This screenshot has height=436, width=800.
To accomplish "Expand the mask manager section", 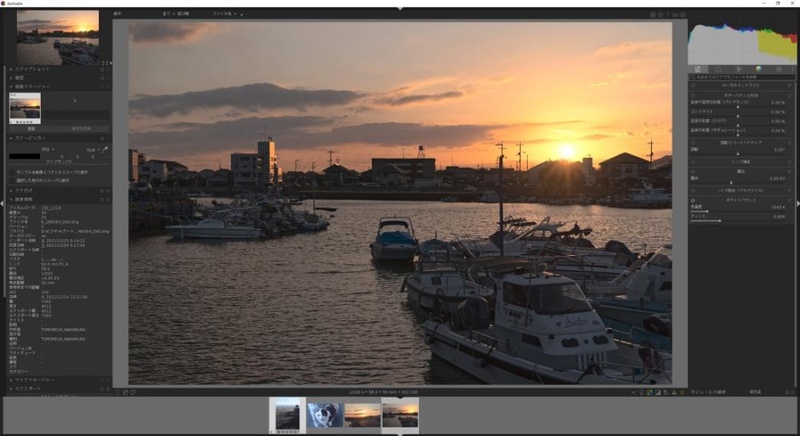I will 34,380.
